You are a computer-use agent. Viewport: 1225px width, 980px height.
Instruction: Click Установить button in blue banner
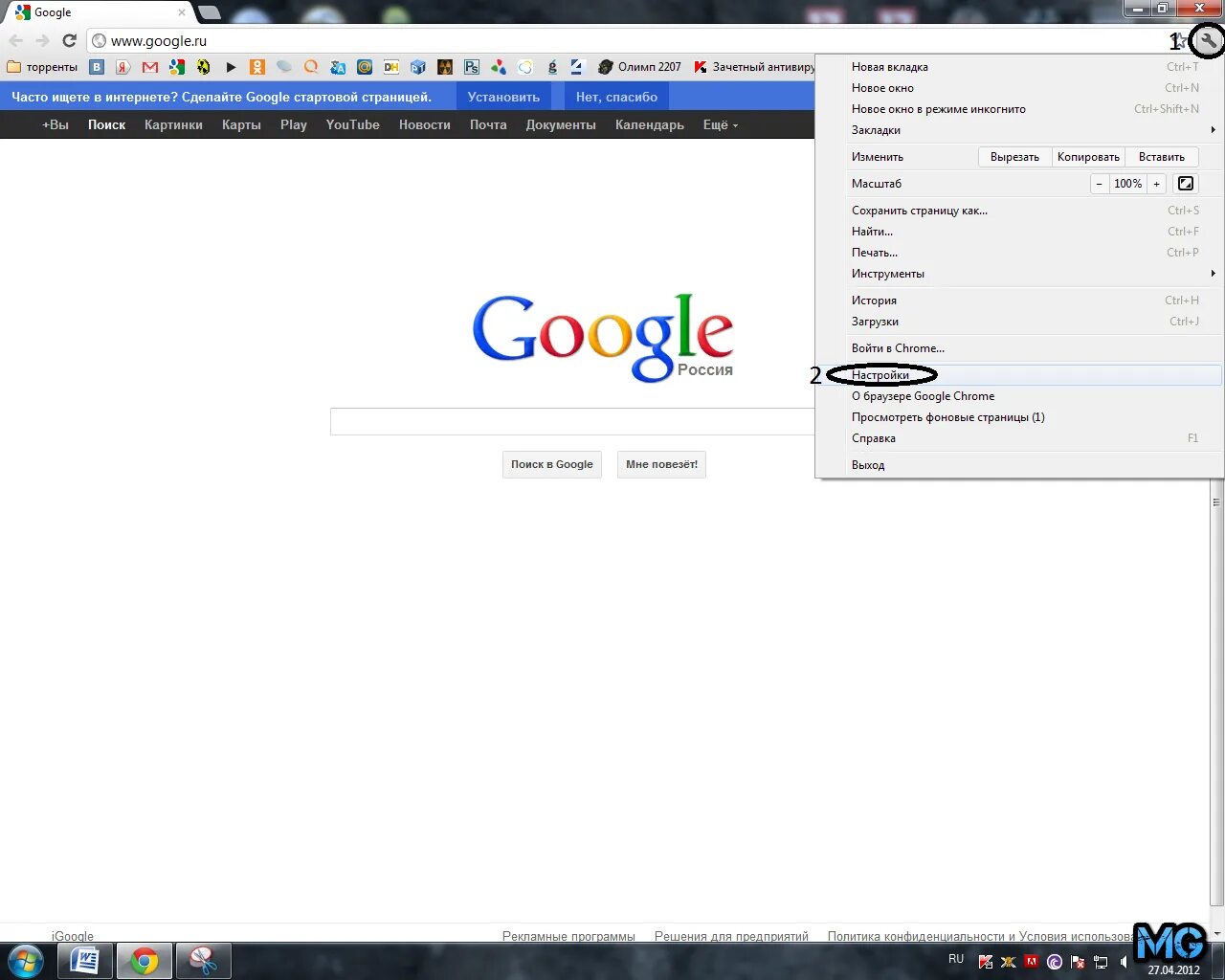click(x=503, y=97)
